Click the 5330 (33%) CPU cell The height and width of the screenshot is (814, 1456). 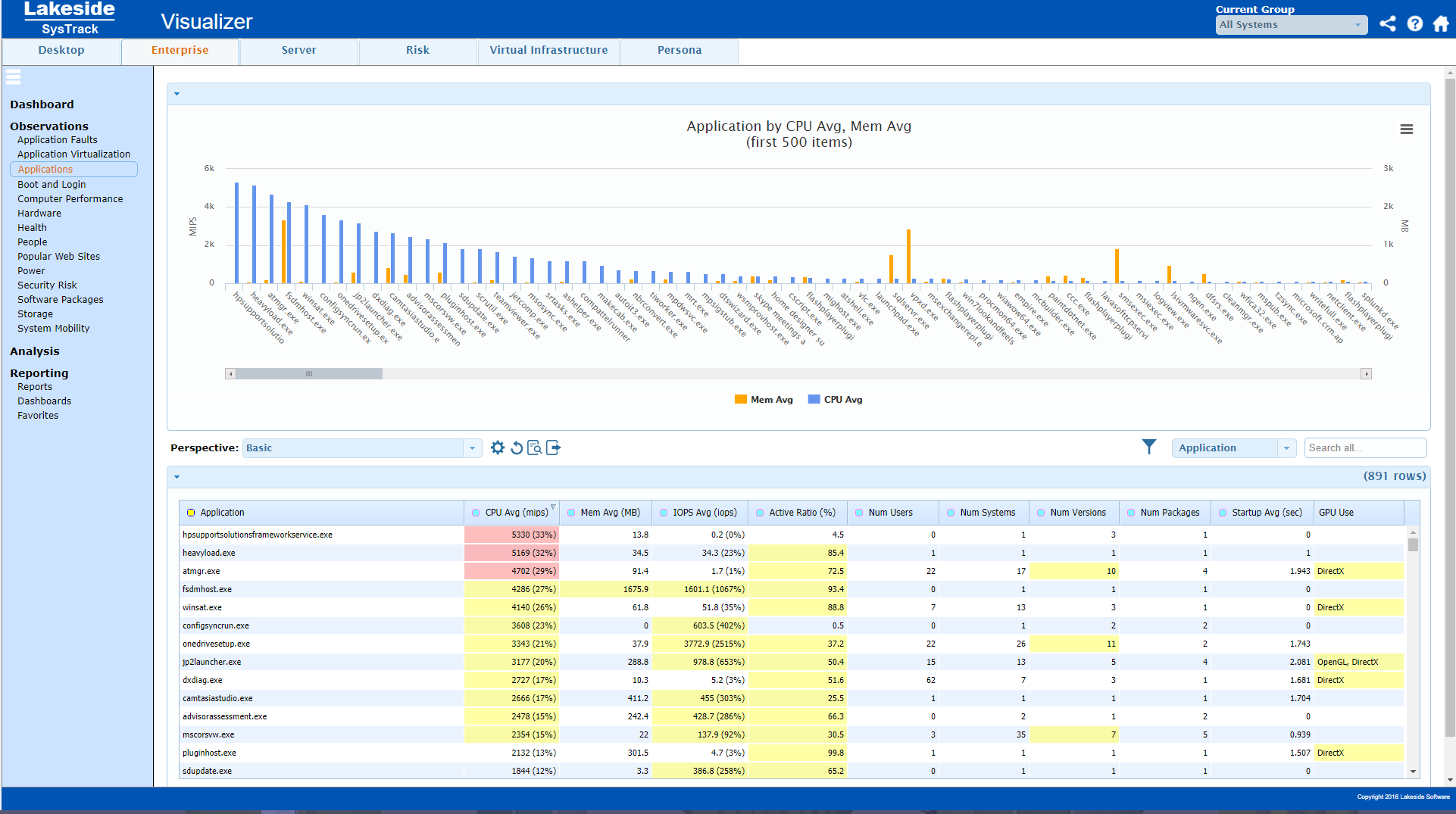[511, 535]
